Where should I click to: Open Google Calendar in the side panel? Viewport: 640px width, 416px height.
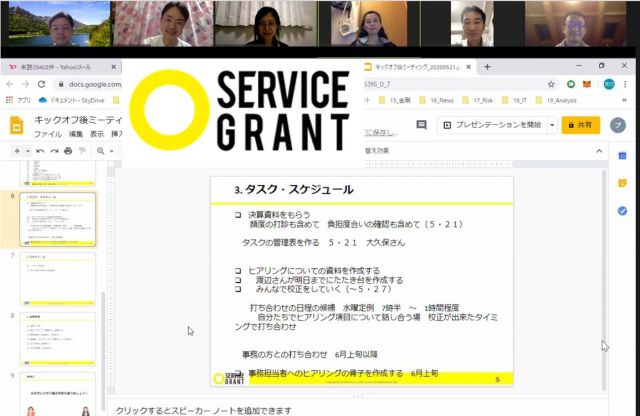pos(622,156)
